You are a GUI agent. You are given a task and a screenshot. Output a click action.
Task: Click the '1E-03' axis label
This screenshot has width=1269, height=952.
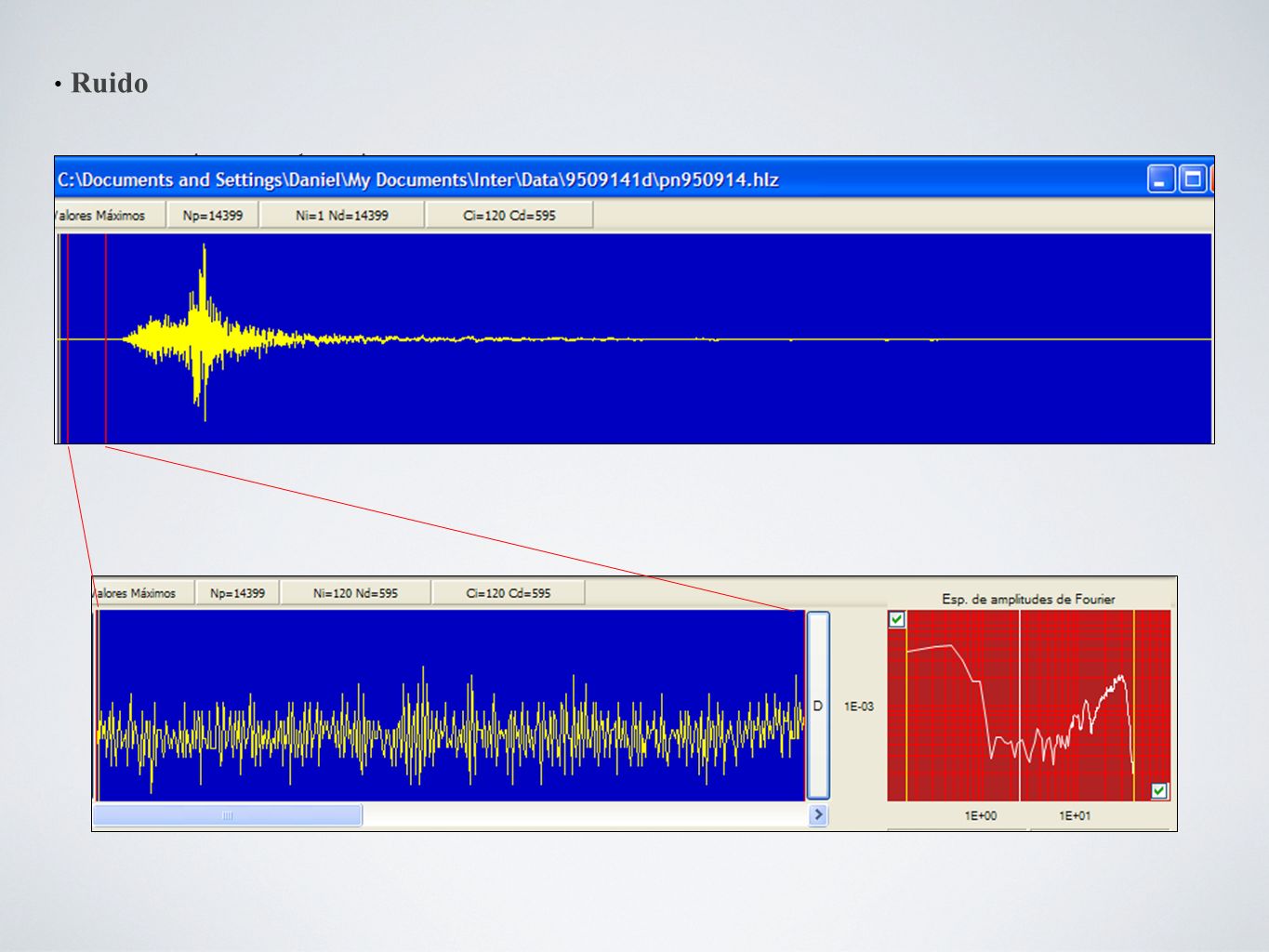(858, 707)
